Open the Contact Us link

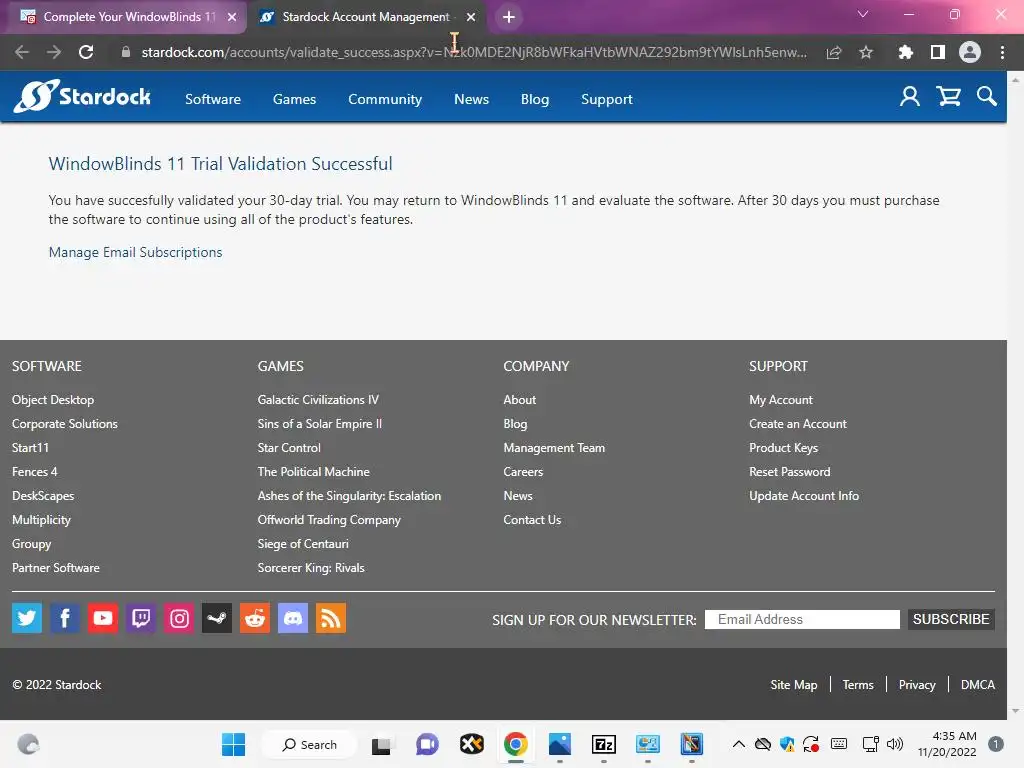[532, 520]
